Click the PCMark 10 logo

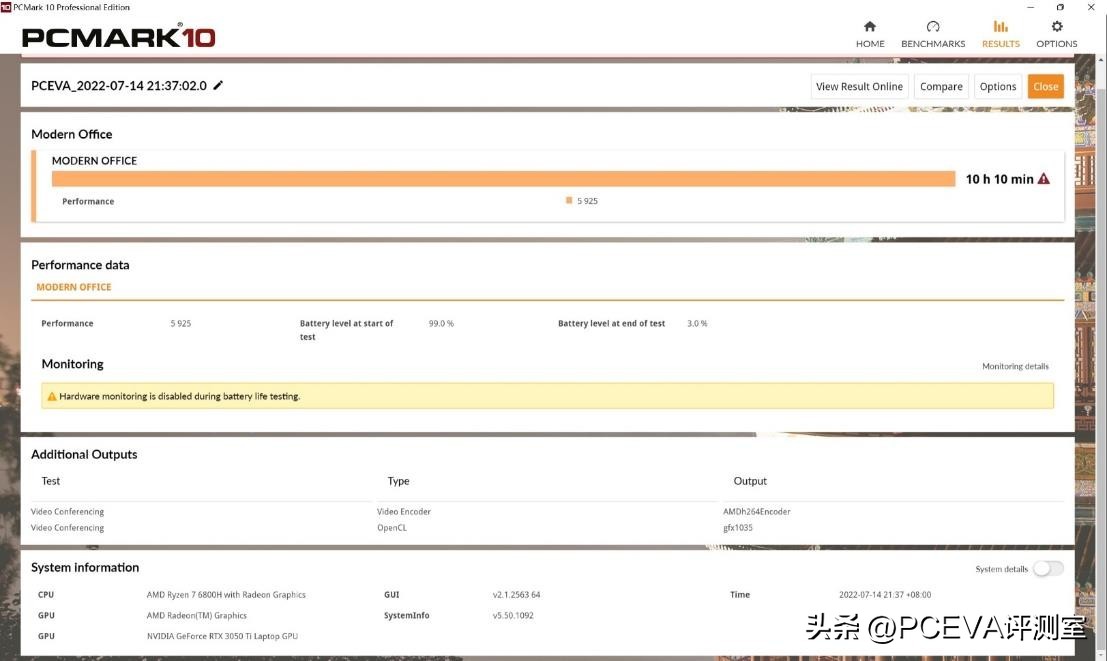(x=119, y=35)
